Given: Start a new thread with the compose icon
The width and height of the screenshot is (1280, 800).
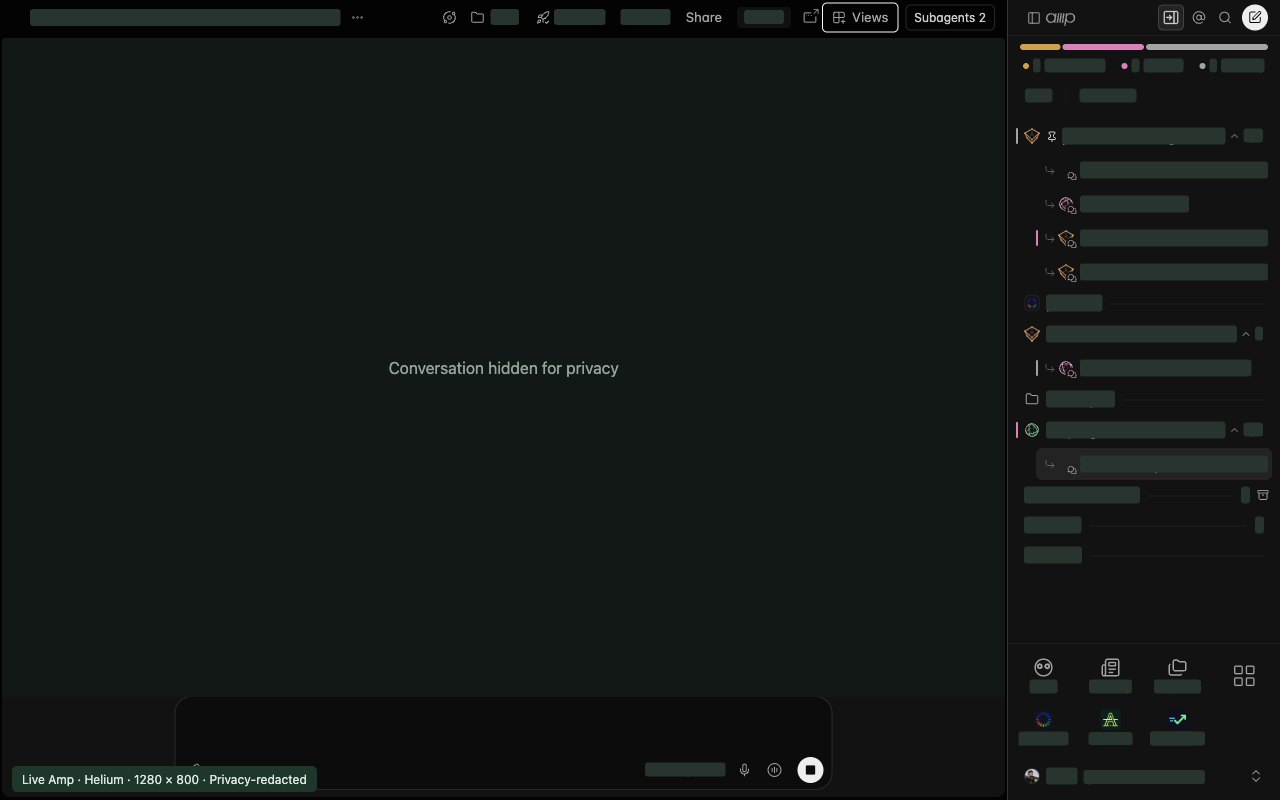Looking at the screenshot, I should (x=1255, y=17).
